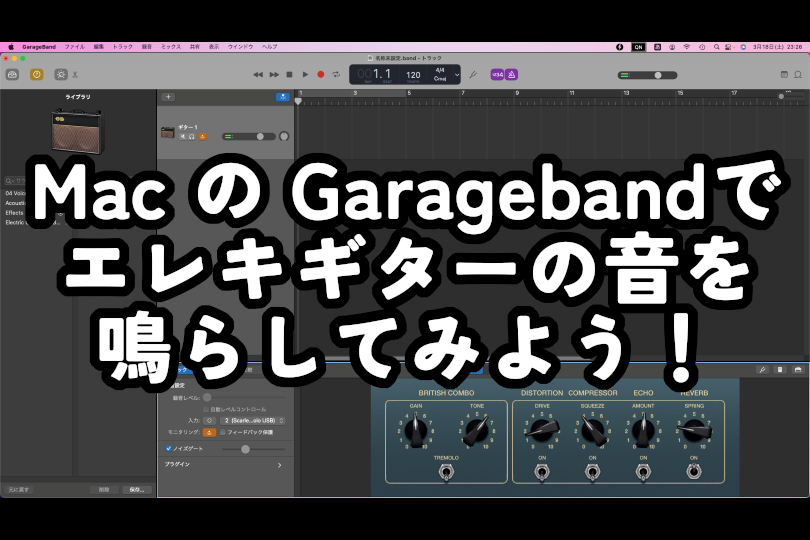Click the 削除 button in the library
Image resolution: width=810 pixels, height=540 pixels.
click(x=104, y=489)
